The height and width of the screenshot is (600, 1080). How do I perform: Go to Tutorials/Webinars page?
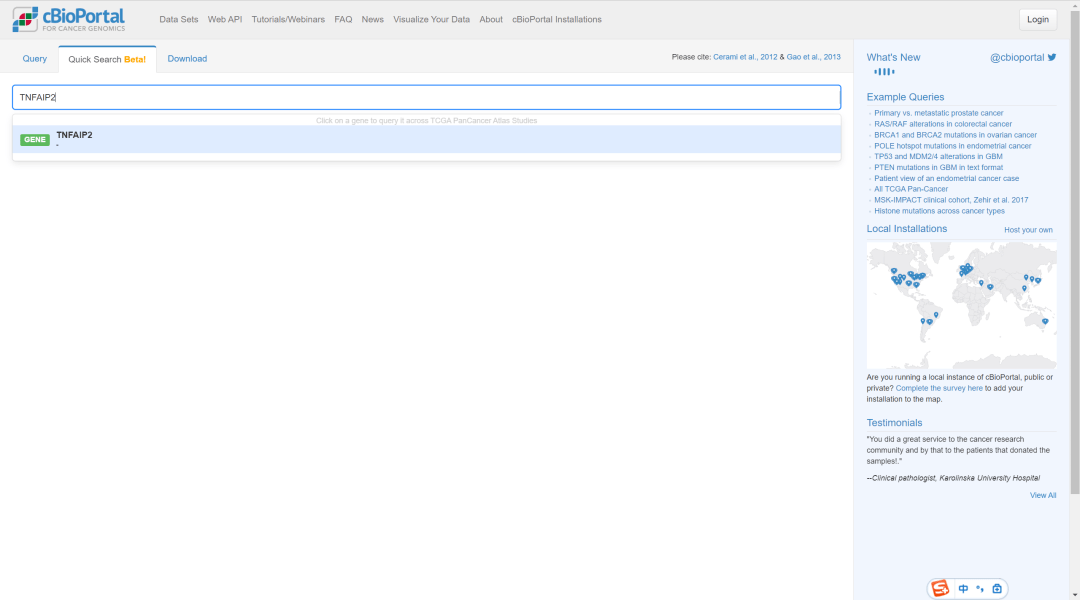288,19
